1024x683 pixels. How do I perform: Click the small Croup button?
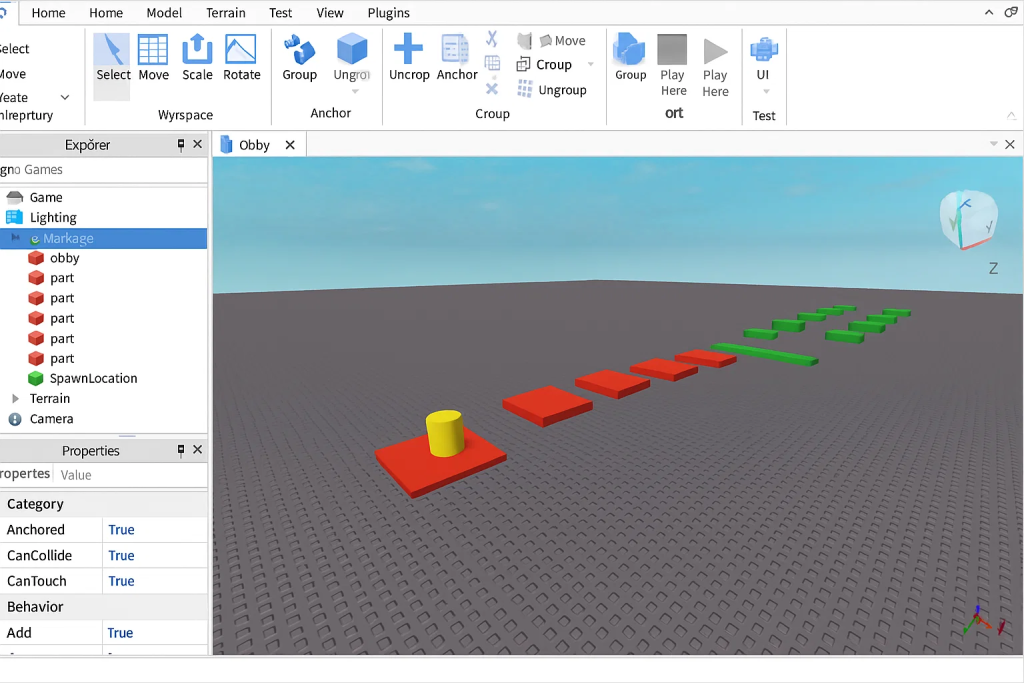[544, 65]
